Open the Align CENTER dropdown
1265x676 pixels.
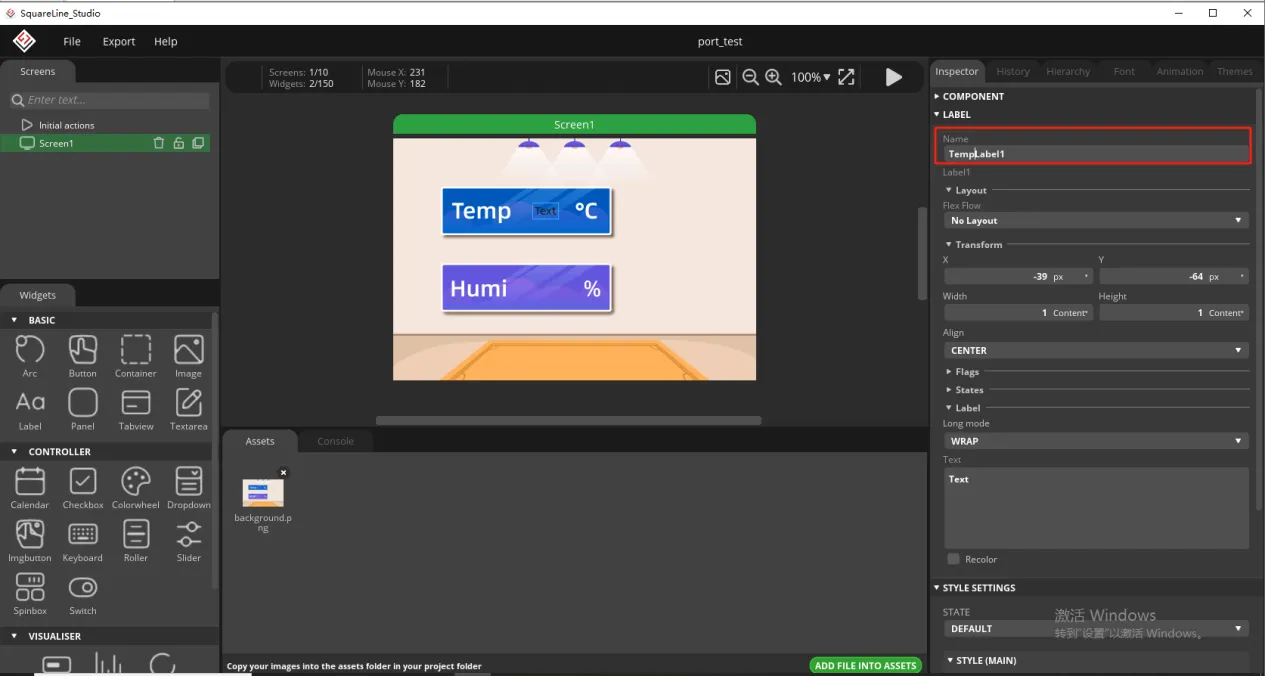(1095, 350)
